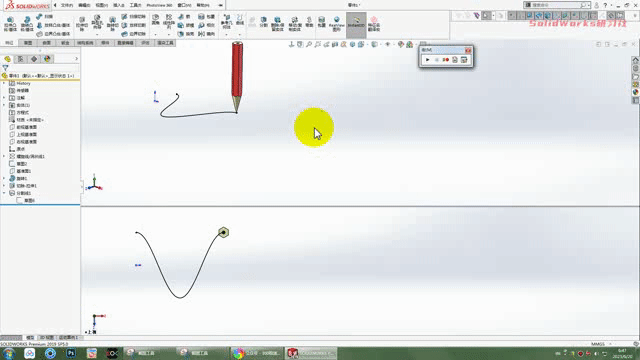Select 基准面1 in the feature tree
This screenshot has height=360, width=640.
click(x=24, y=171)
